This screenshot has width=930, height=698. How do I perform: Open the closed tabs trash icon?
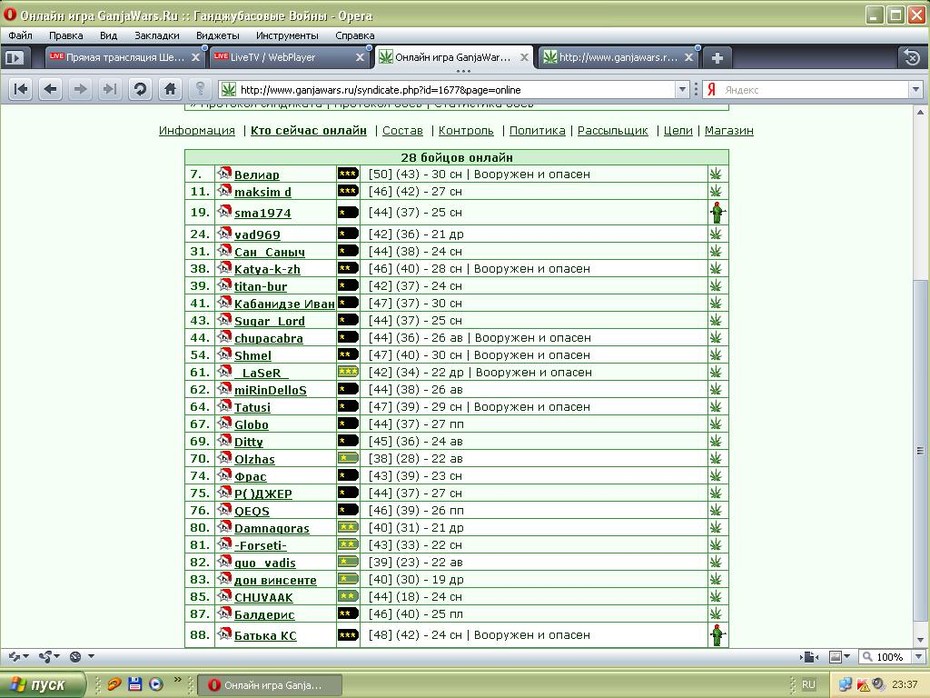tap(912, 58)
